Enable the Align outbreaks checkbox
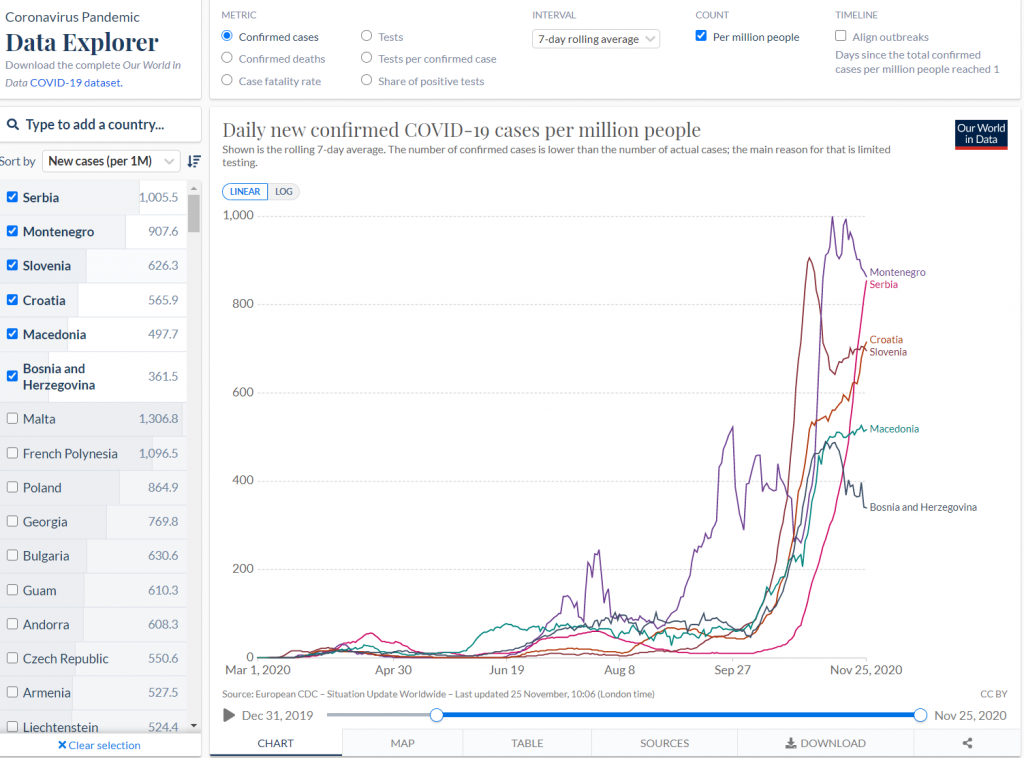The height and width of the screenshot is (758, 1024). click(840, 36)
